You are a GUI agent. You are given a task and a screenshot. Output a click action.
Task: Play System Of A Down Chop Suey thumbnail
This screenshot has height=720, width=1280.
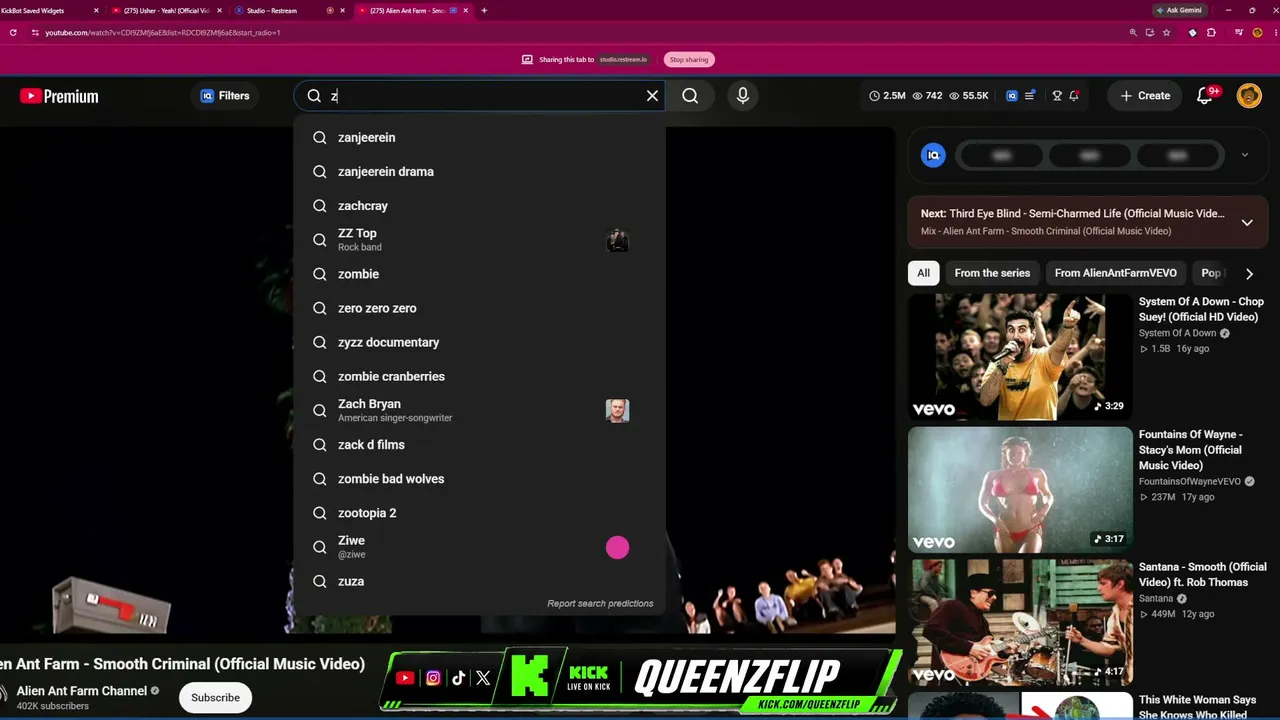pos(1020,356)
